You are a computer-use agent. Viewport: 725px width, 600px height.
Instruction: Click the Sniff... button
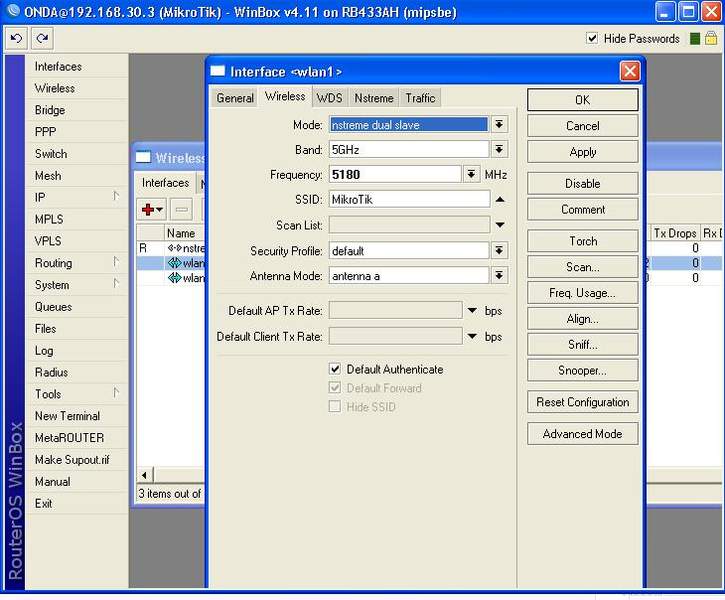coord(583,344)
